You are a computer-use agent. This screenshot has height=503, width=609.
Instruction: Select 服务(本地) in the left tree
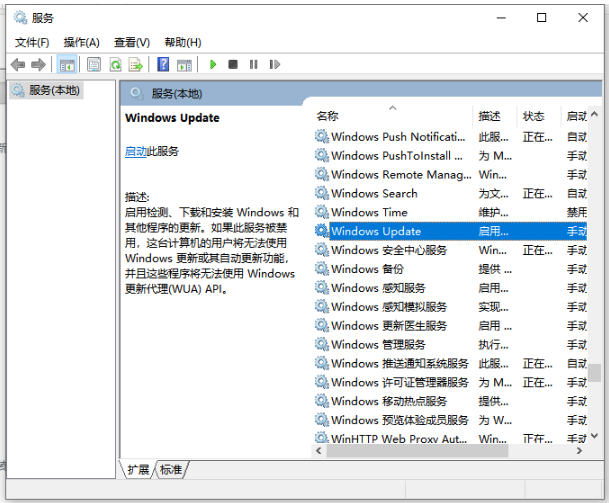[55, 90]
